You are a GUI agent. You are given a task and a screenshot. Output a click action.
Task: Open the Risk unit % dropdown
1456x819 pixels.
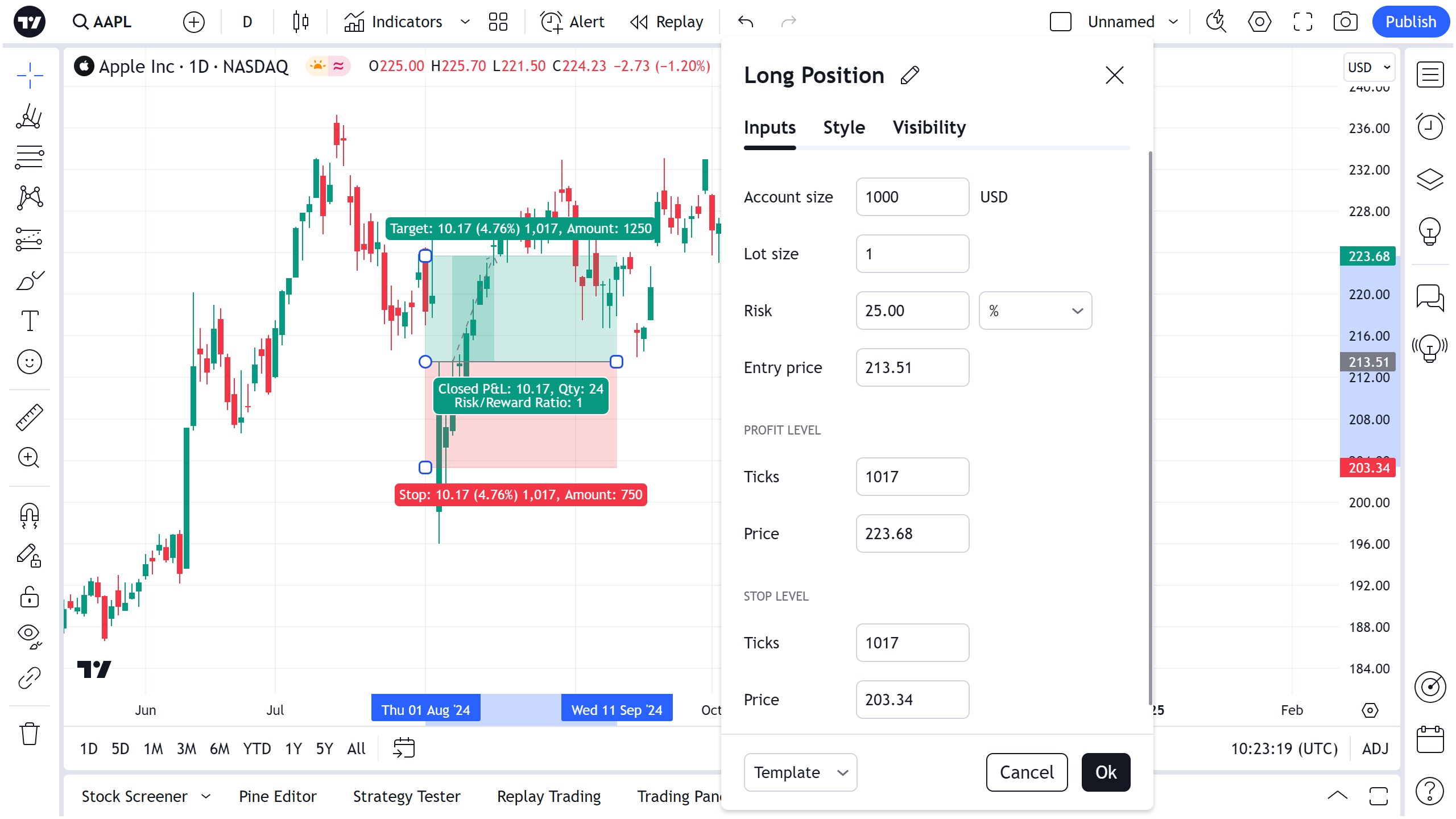point(1035,311)
